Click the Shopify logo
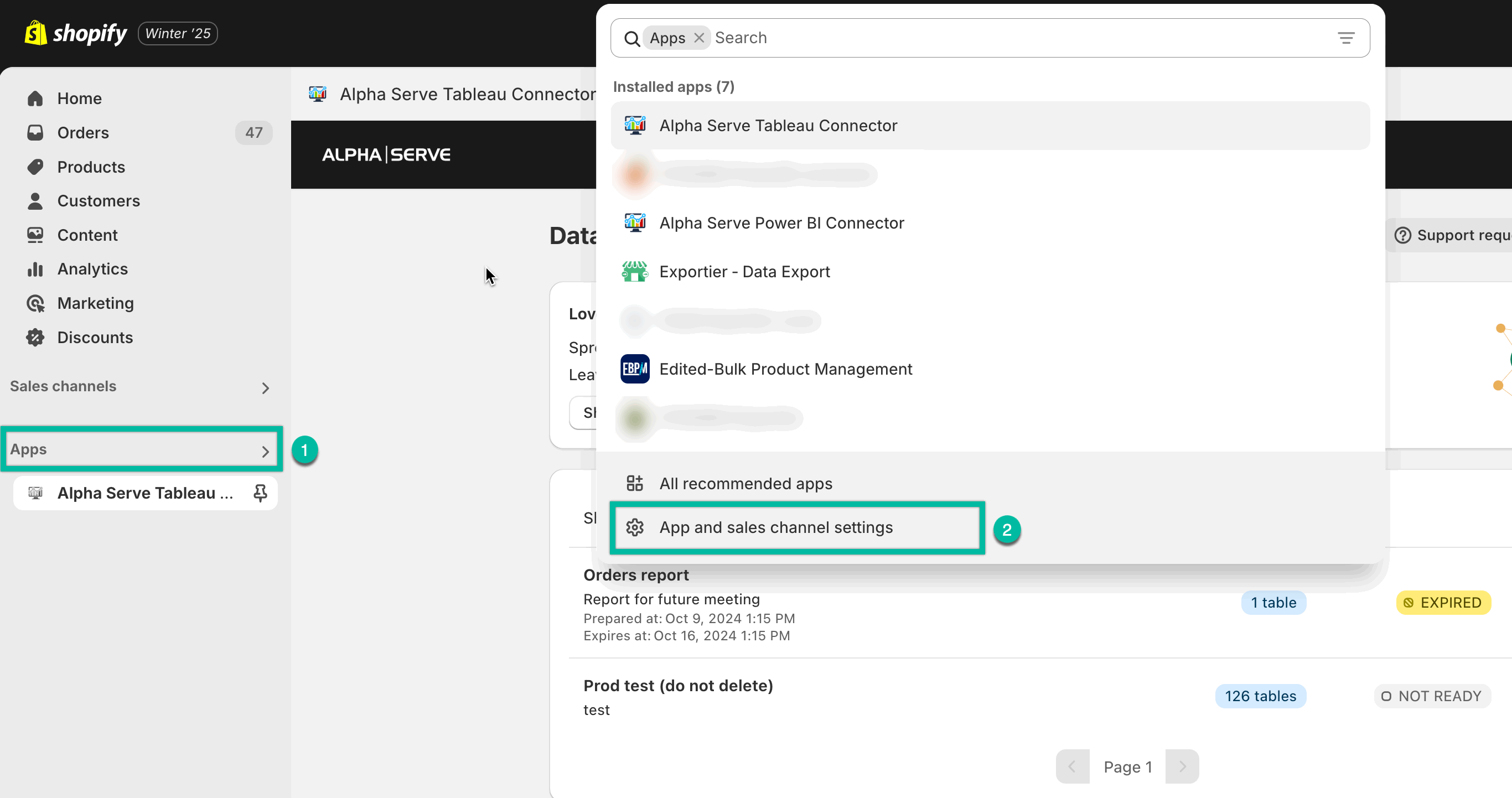Viewport: 1512px width, 798px height. pos(76,33)
